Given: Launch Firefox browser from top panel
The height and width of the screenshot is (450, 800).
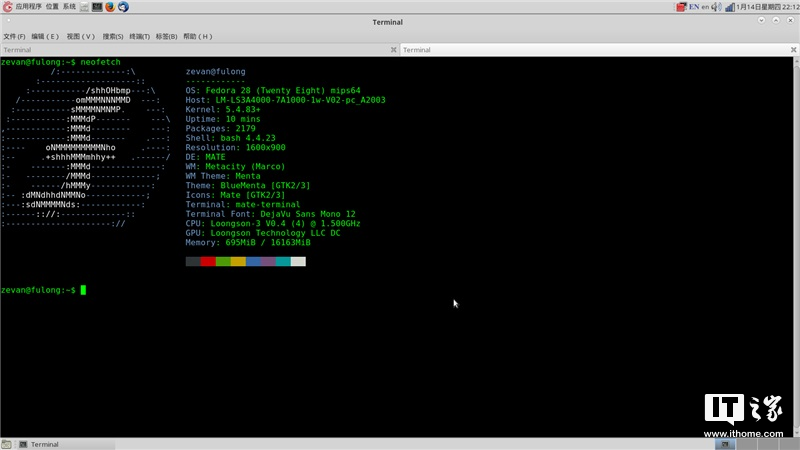Looking at the screenshot, I should click(x=110, y=7).
